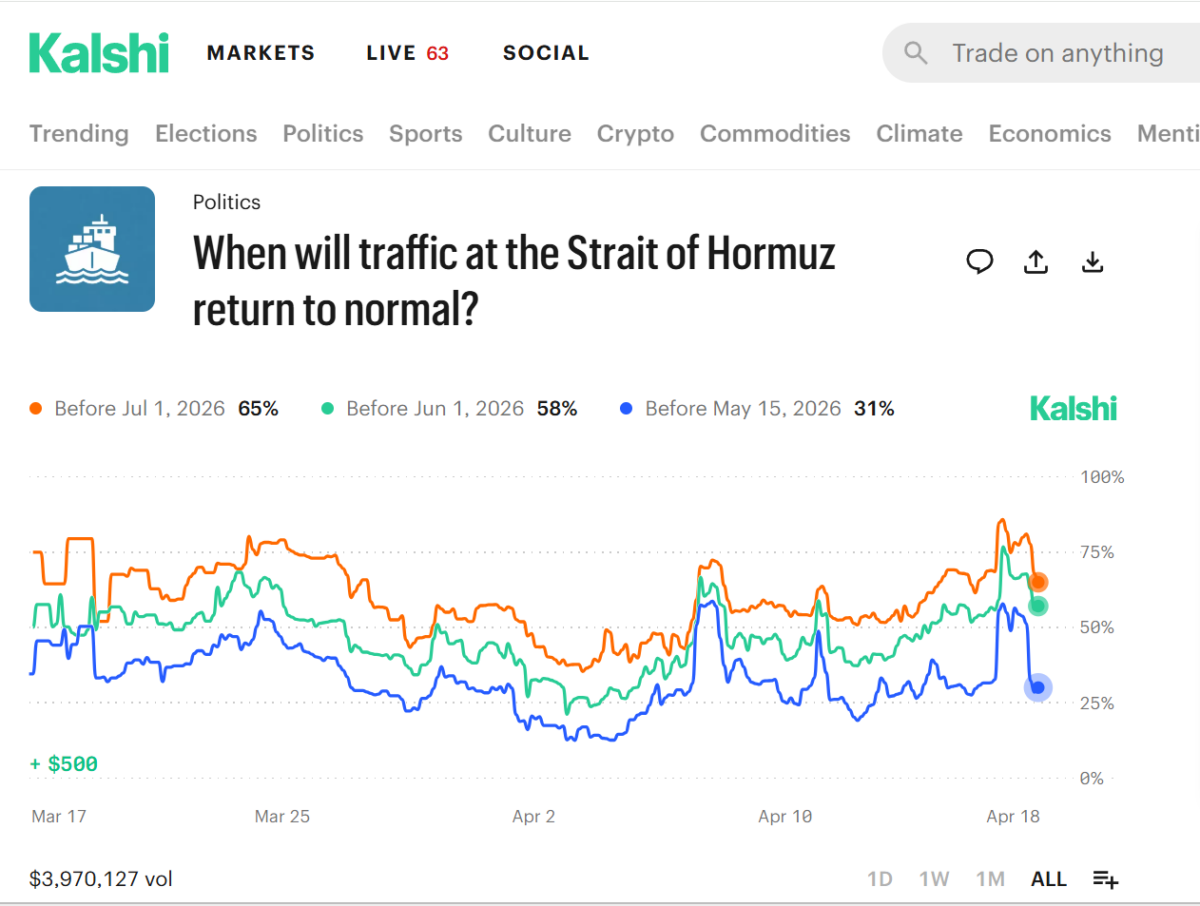Go to the SOCIAL page
Screen dimensions: 1200x906
coord(546,53)
